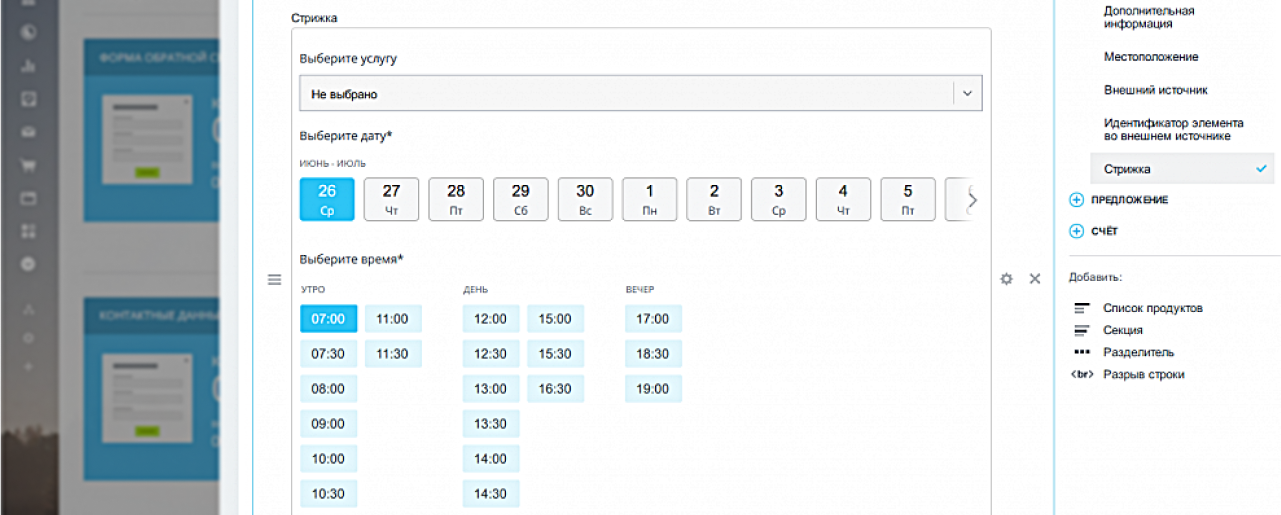The width and height of the screenshot is (1281, 515).
Task: Choose the 12:00 time slot
Action: pos(490,319)
